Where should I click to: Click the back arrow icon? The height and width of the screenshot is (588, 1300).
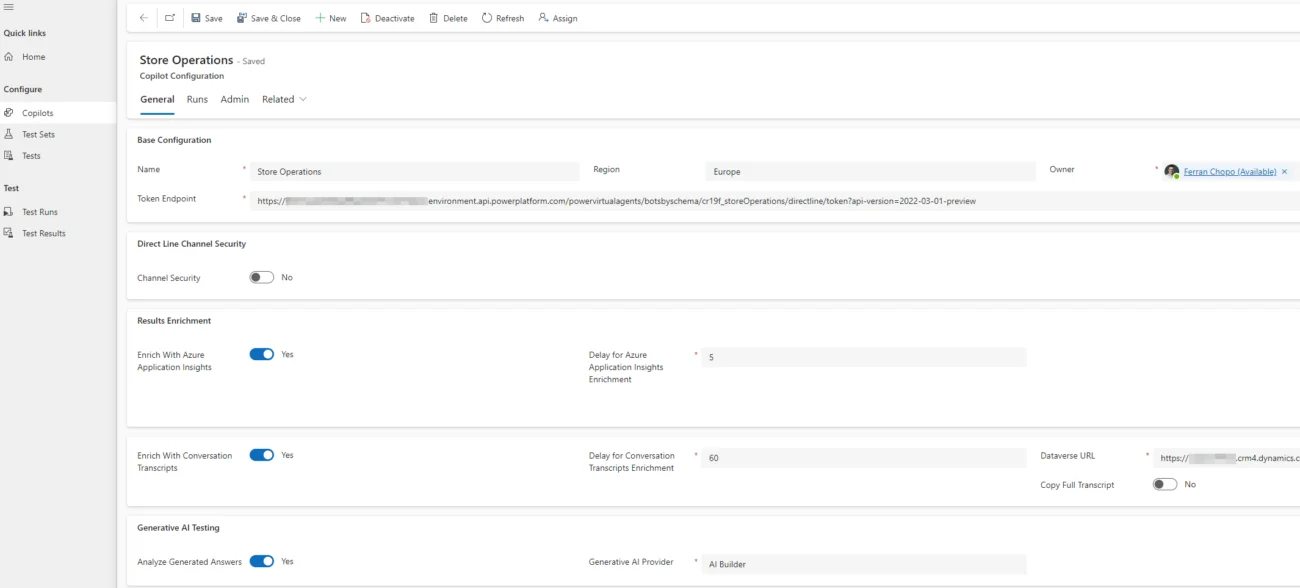[x=143, y=18]
